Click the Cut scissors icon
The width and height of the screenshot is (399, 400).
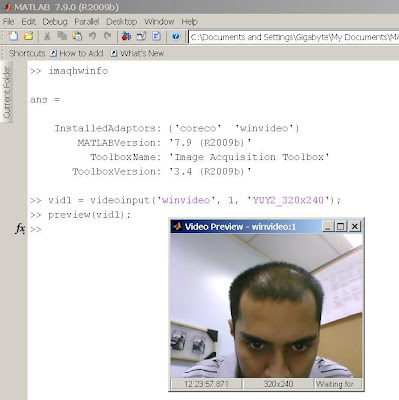click(x=47, y=36)
